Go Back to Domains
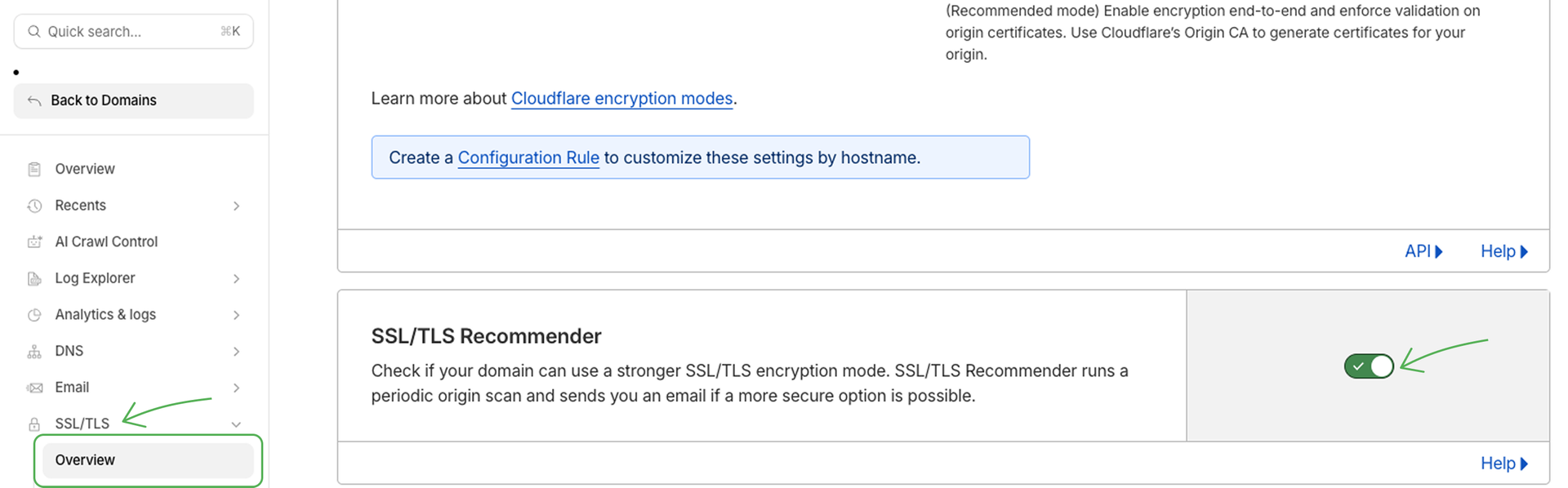The width and height of the screenshot is (1568, 488). pos(103,100)
